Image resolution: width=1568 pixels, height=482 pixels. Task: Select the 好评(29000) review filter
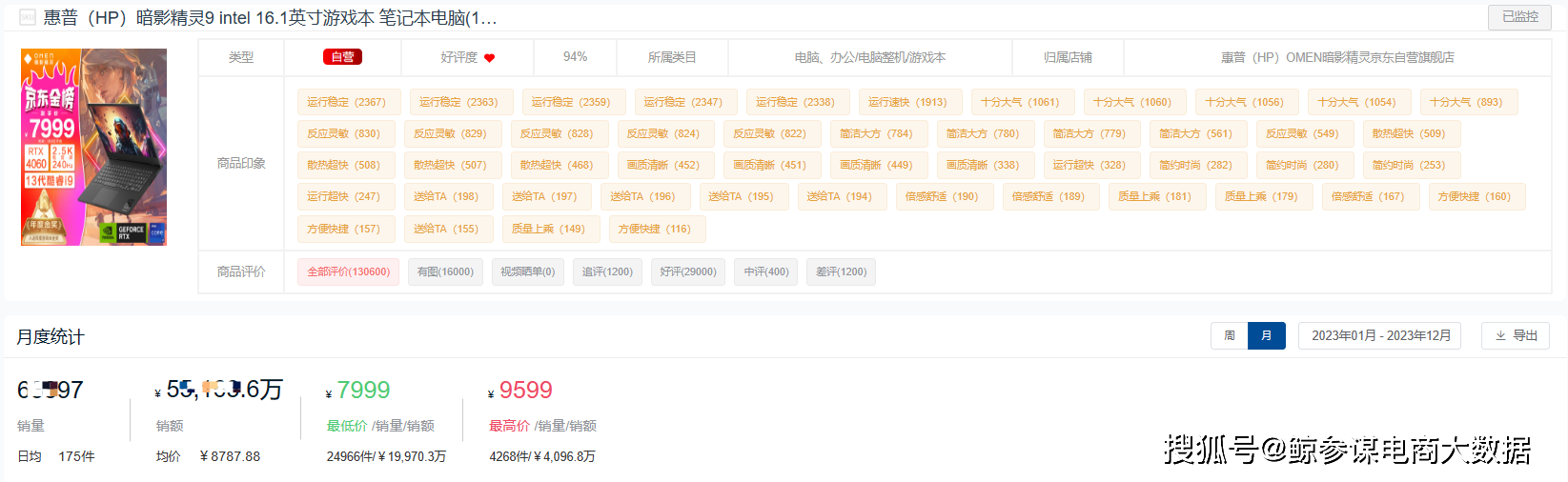pos(688,271)
